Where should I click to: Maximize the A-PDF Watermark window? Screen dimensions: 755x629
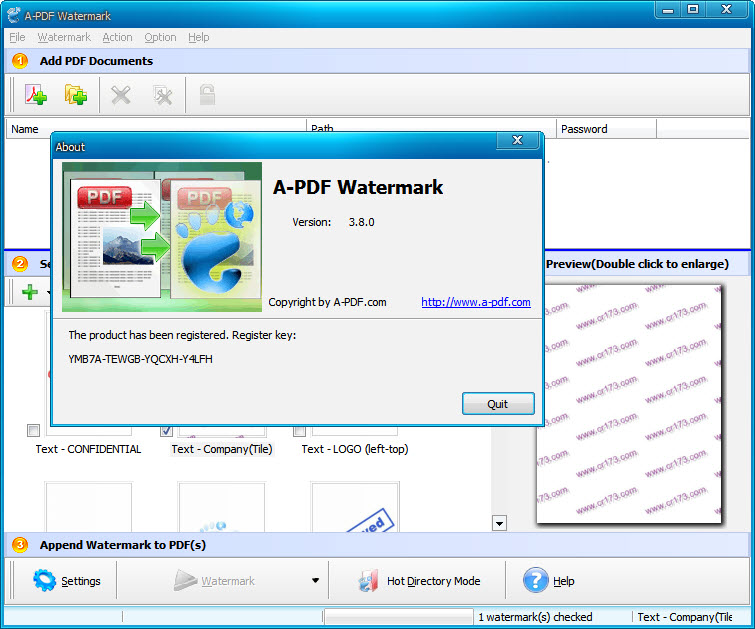tap(693, 10)
